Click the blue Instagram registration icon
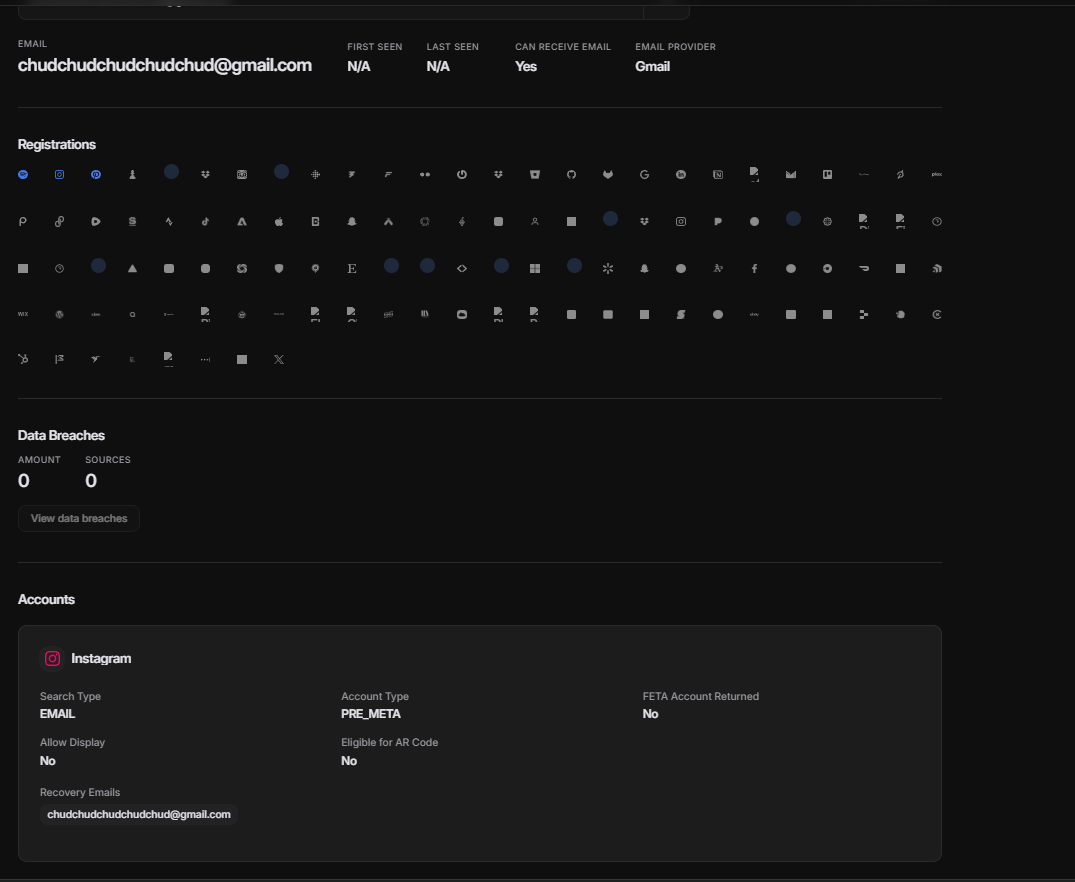Viewport: 1075px width, 882px height. pyautogui.click(x=60, y=175)
